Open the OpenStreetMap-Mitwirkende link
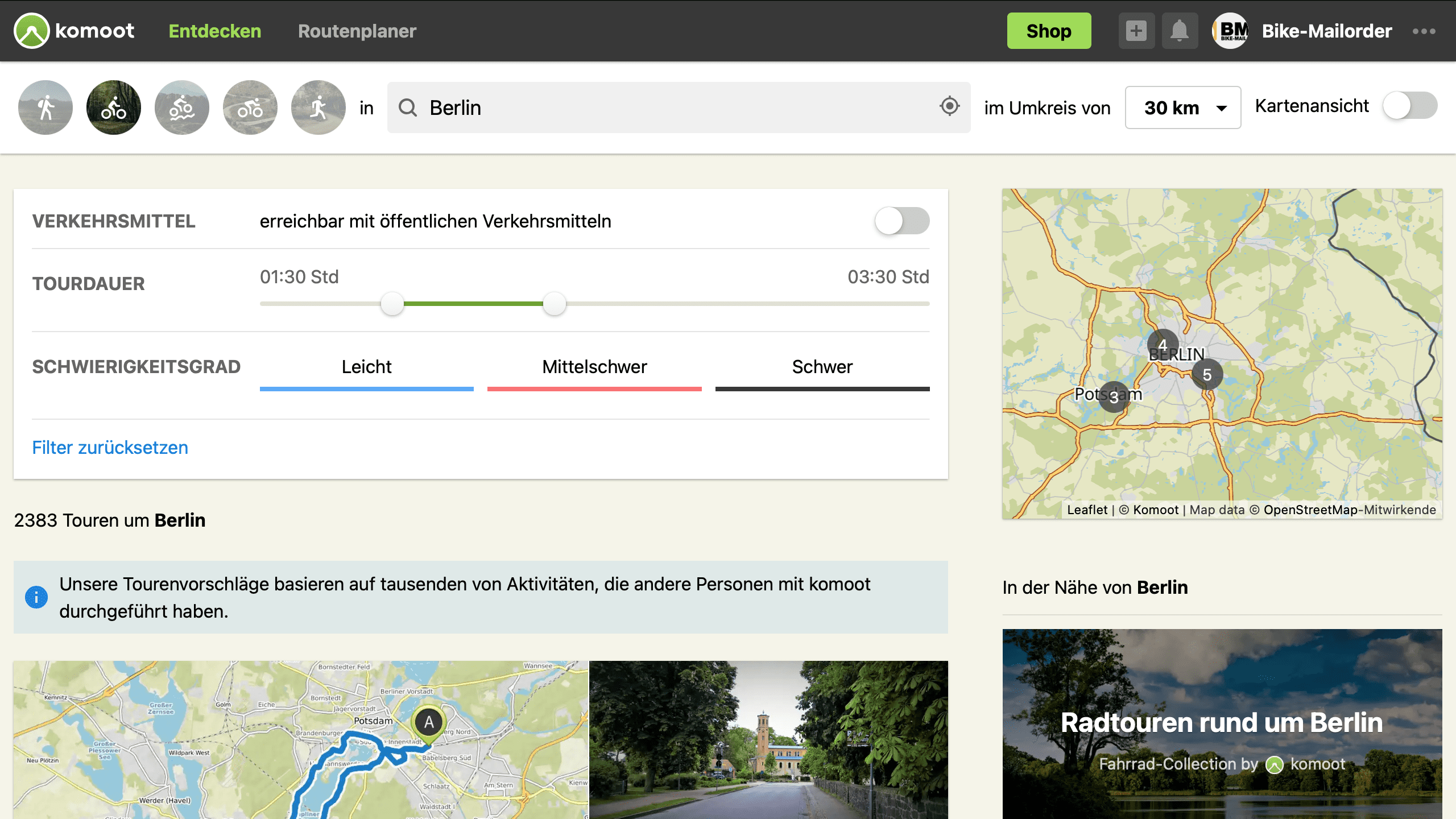The image size is (1456, 819). 1350,510
